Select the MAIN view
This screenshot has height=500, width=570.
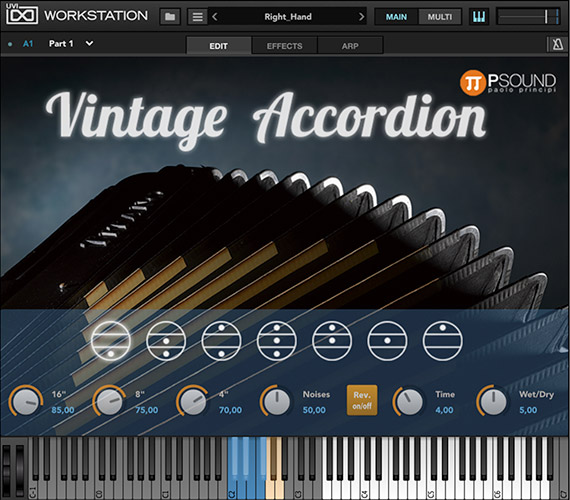point(396,17)
